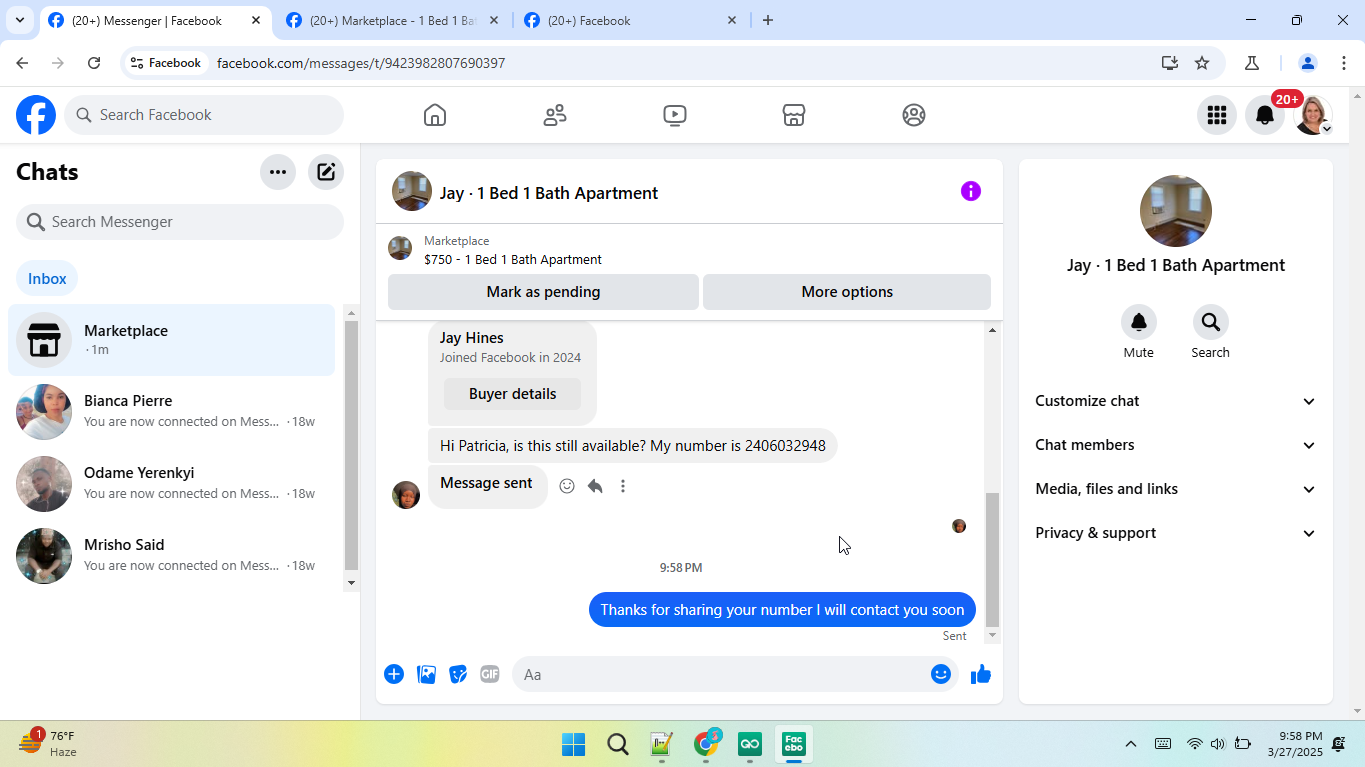Click the Facebook logo
The image size is (1365, 767).
(x=36, y=115)
